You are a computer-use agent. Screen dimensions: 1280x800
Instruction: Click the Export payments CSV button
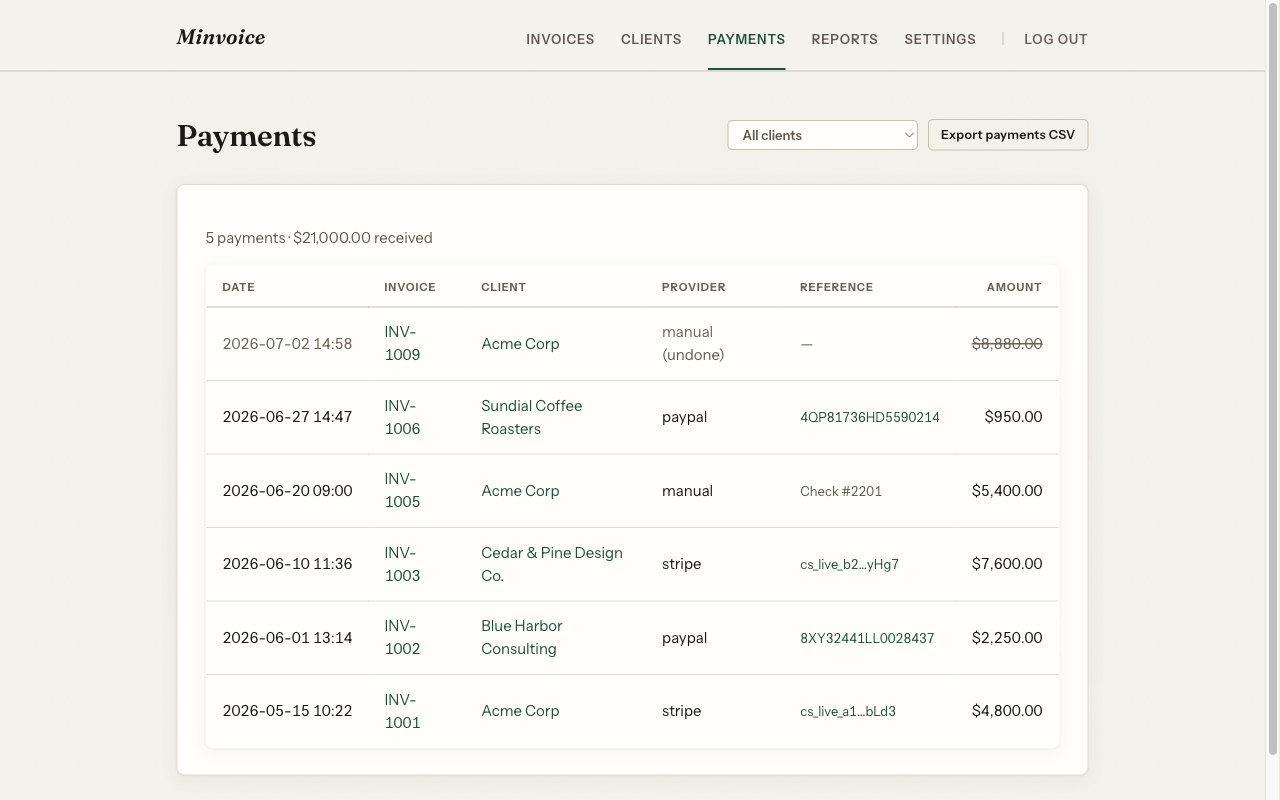pos(1008,135)
